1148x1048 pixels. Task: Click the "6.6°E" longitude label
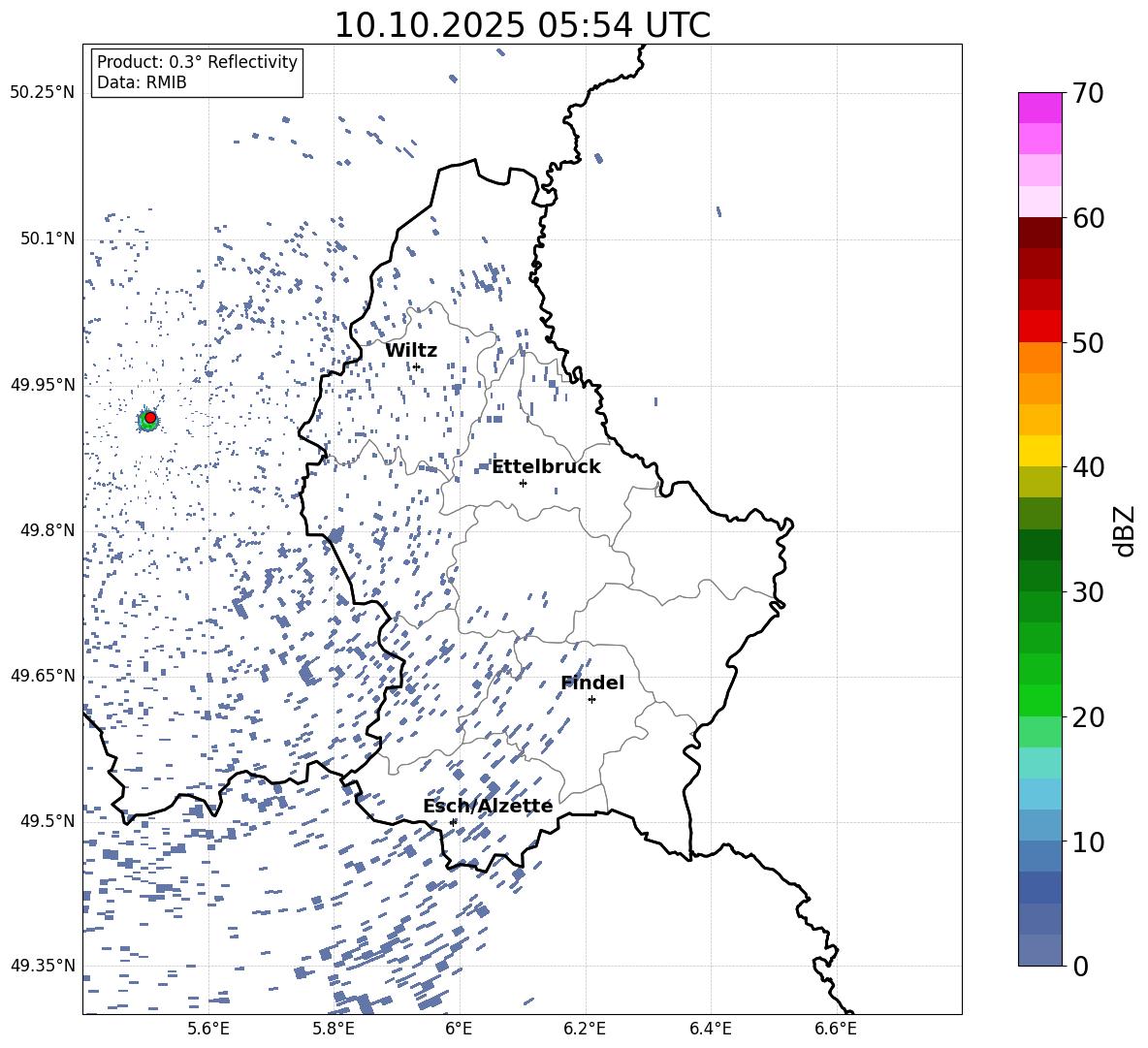(836, 1029)
